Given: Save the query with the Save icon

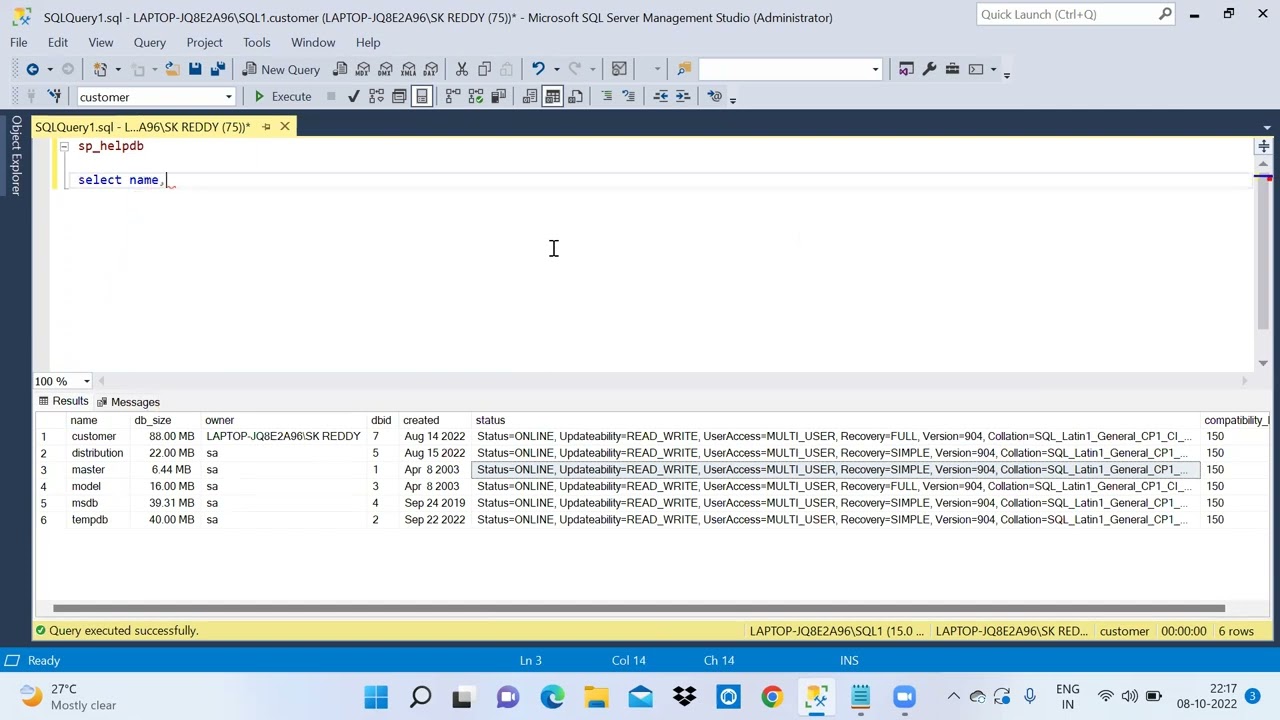Looking at the screenshot, I should [x=195, y=69].
